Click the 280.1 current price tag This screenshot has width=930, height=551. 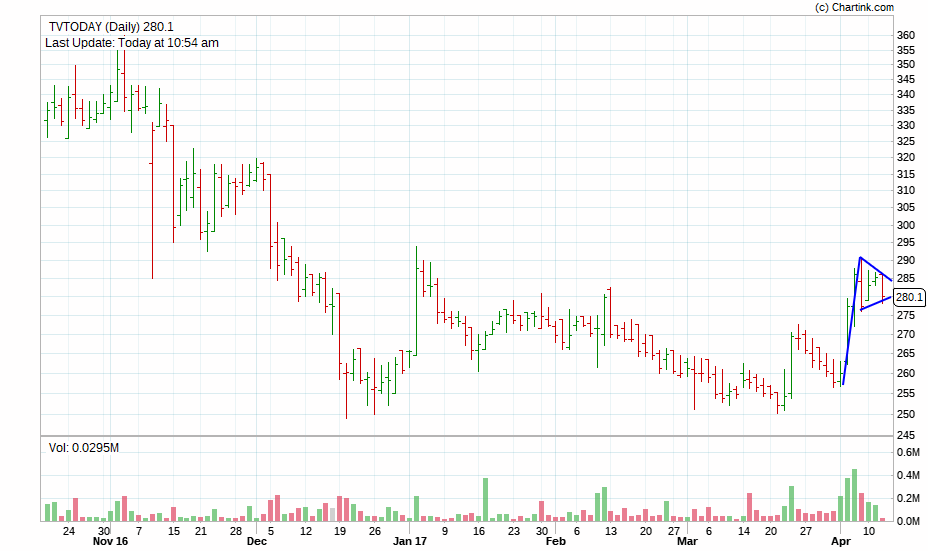(909, 297)
